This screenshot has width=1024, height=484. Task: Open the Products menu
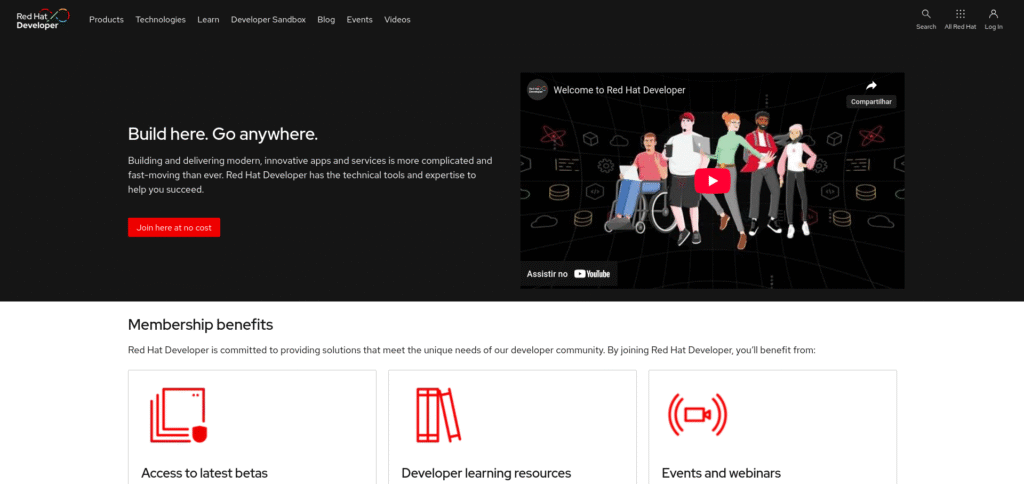[106, 20]
